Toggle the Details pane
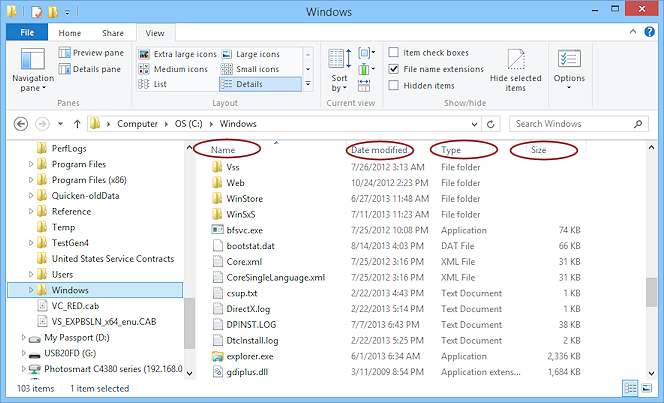664x403 pixels. tap(89, 69)
